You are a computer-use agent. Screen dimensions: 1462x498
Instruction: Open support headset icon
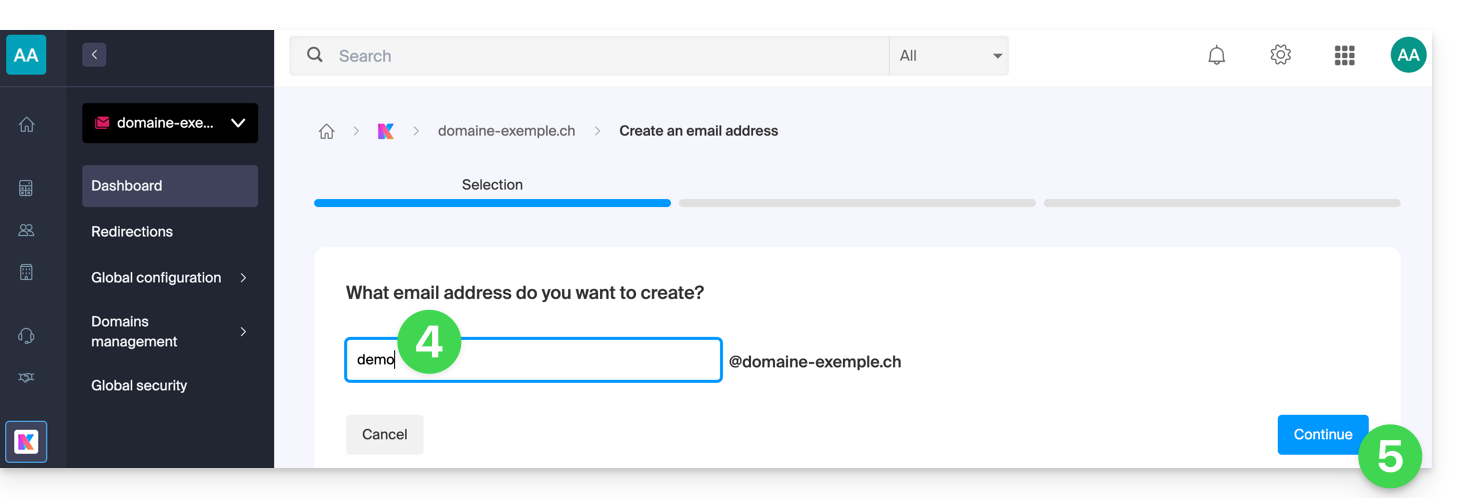coord(27,336)
